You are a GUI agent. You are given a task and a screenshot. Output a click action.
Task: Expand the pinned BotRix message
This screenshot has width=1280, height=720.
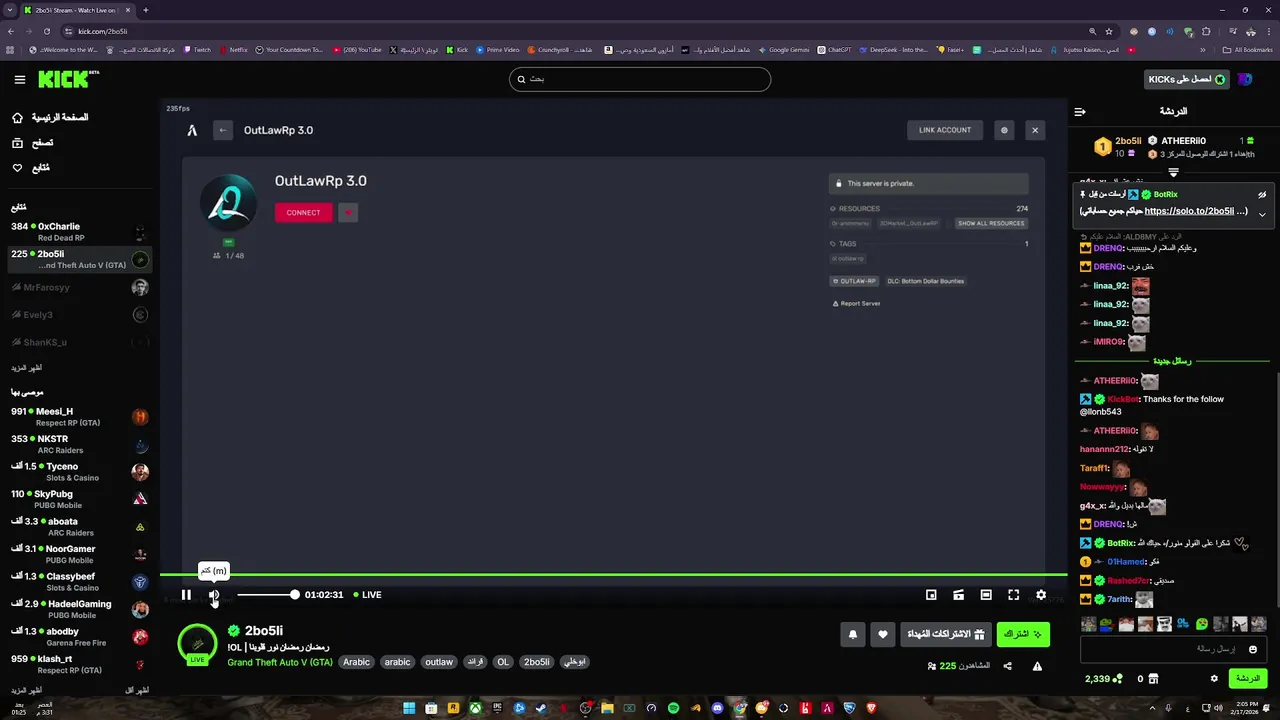(1262, 213)
